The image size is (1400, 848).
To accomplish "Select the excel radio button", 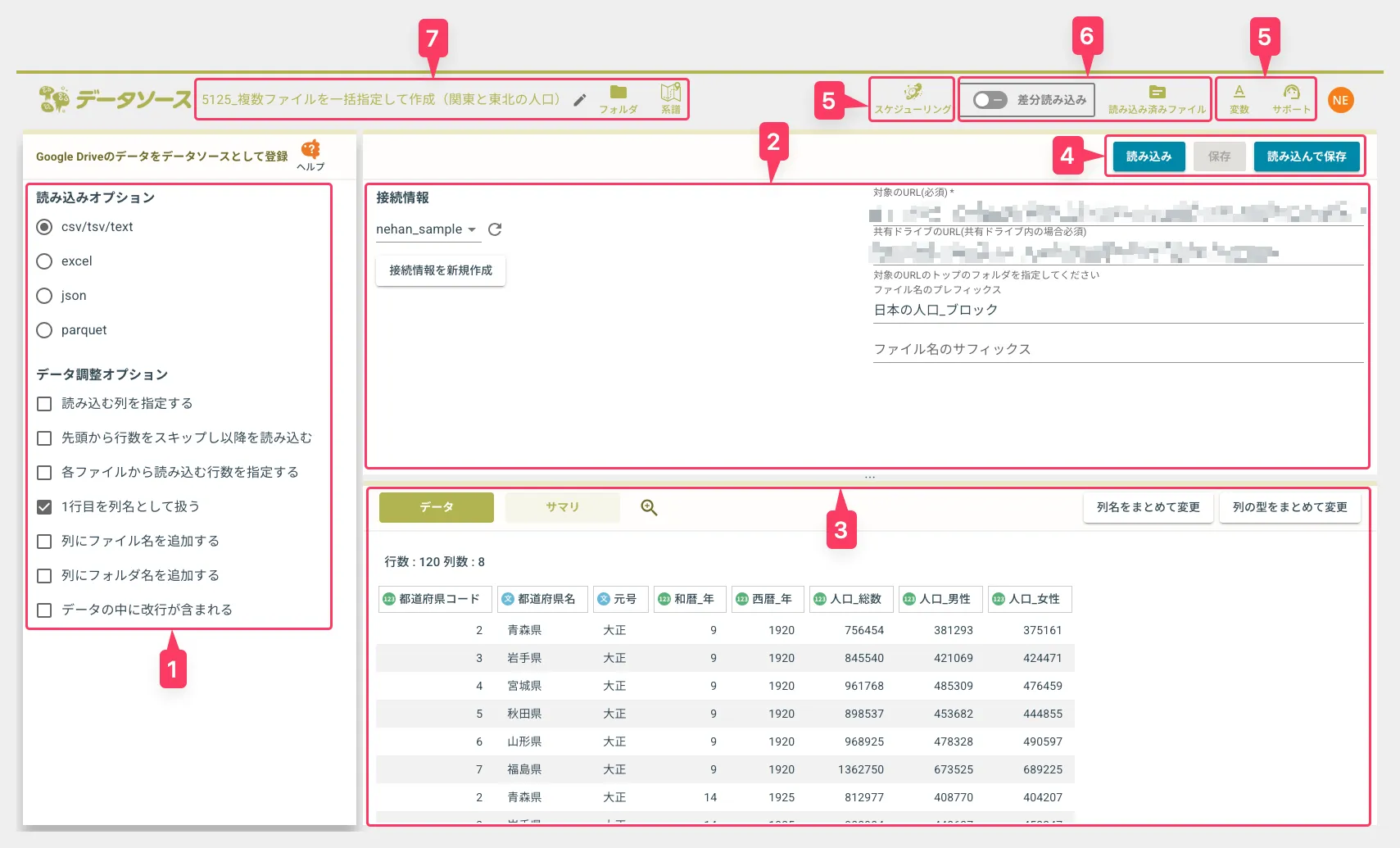I will pyautogui.click(x=44, y=261).
